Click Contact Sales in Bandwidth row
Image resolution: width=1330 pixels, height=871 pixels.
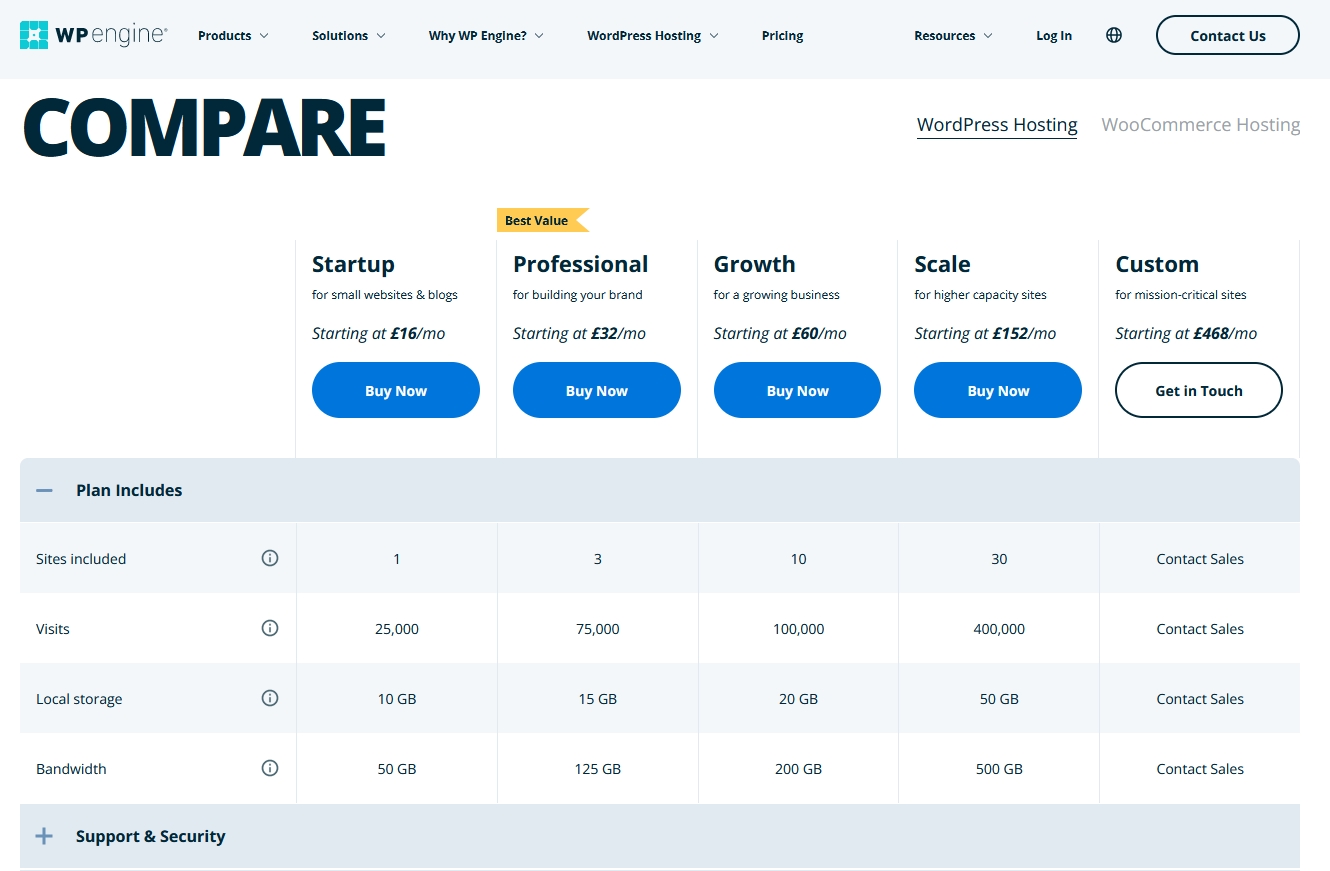1200,769
